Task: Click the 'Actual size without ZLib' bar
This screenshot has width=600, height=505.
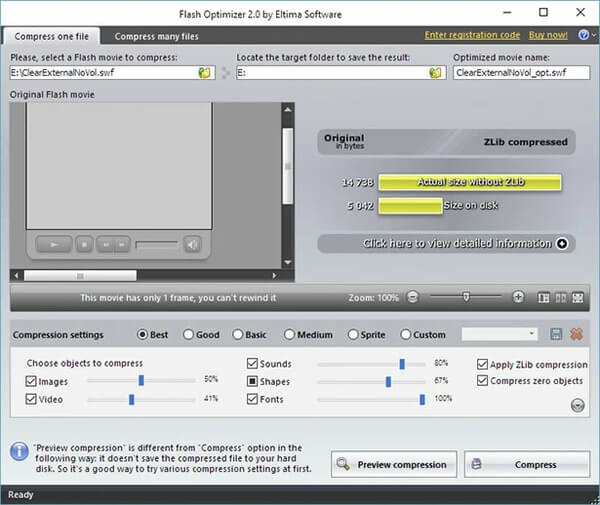Action: click(x=470, y=182)
